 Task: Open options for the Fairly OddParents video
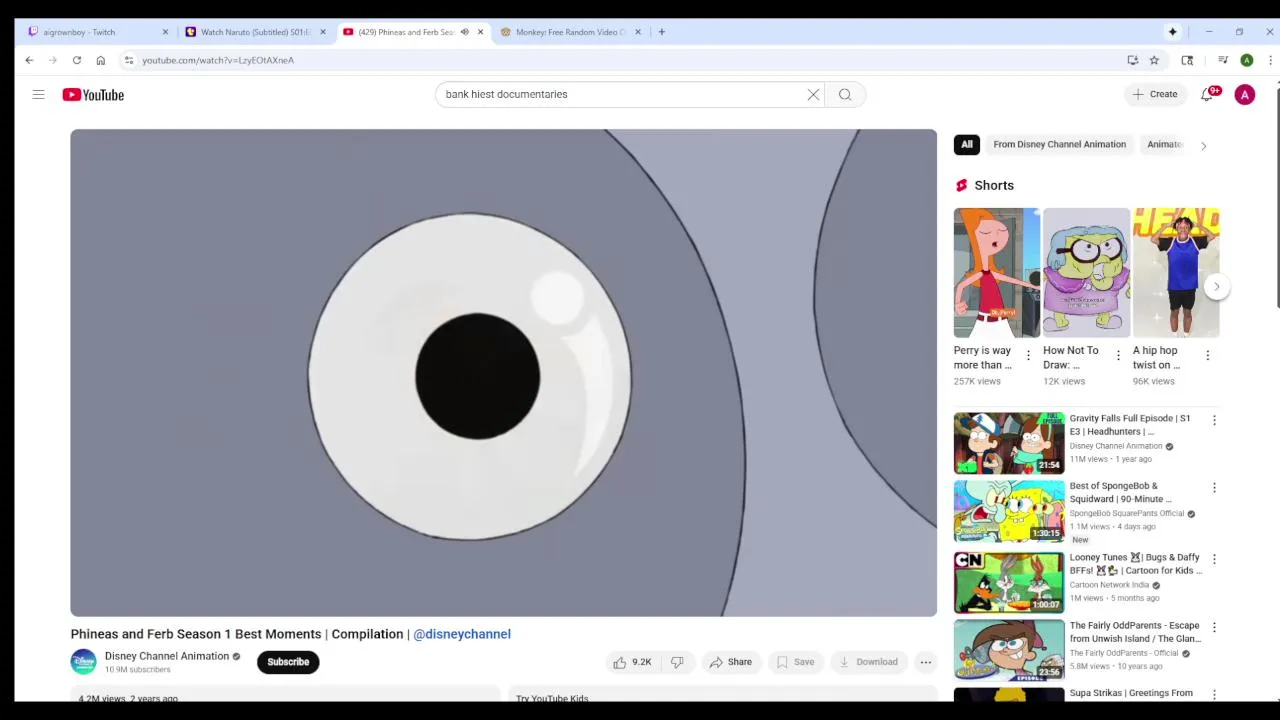1214,628
